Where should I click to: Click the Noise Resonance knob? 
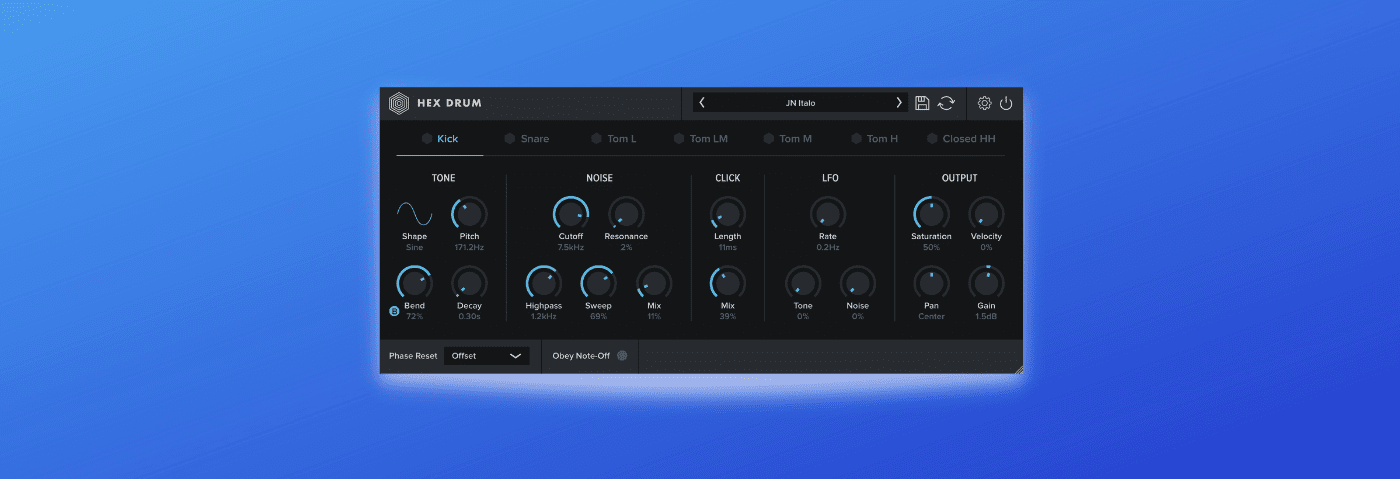pyautogui.click(x=626, y=213)
